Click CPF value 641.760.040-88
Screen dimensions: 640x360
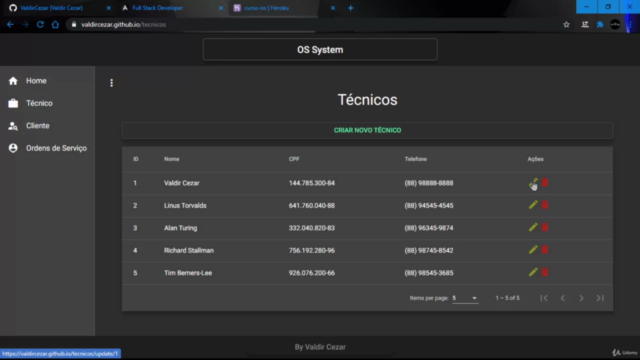(x=311, y=205)
